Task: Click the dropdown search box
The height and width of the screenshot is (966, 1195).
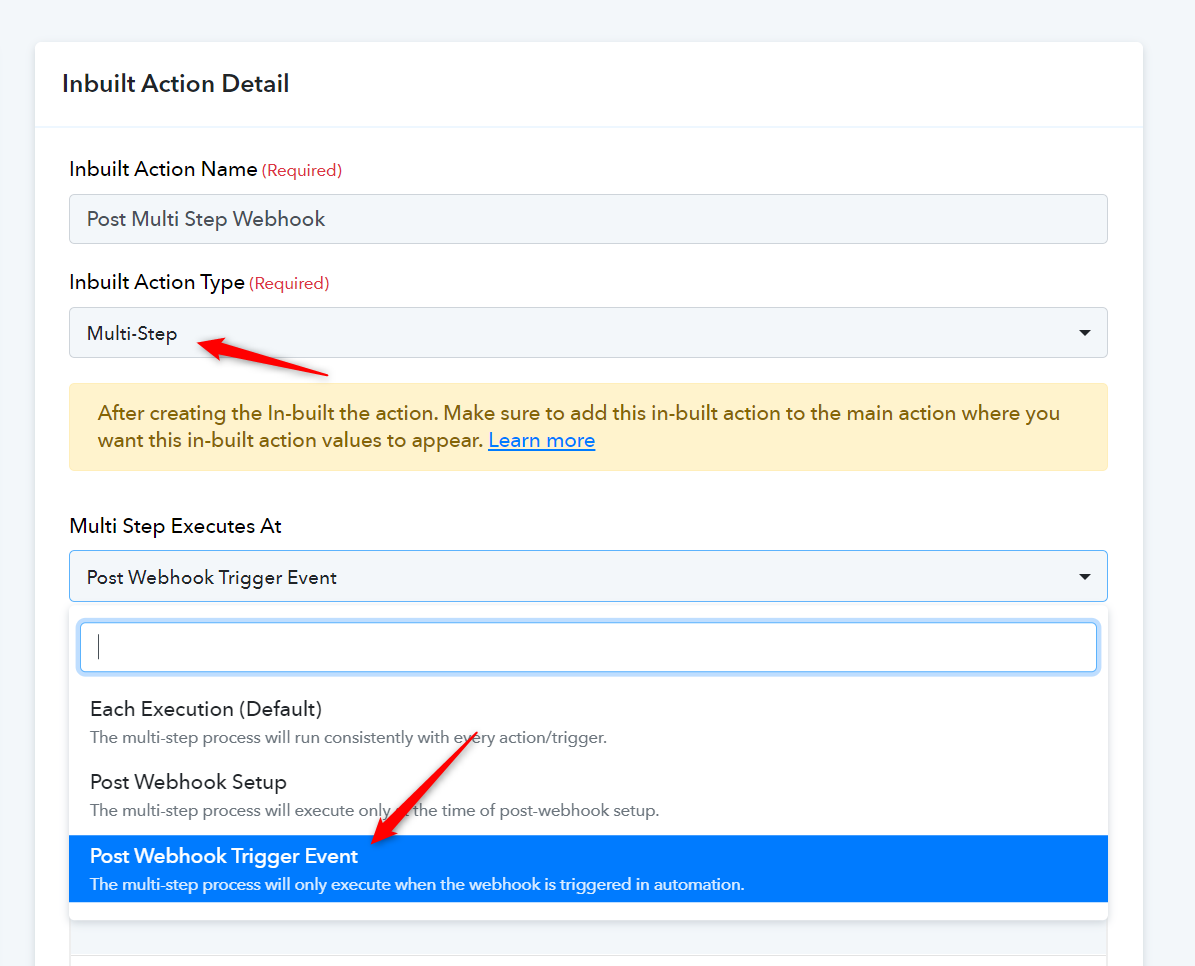Action: point(588,648)
